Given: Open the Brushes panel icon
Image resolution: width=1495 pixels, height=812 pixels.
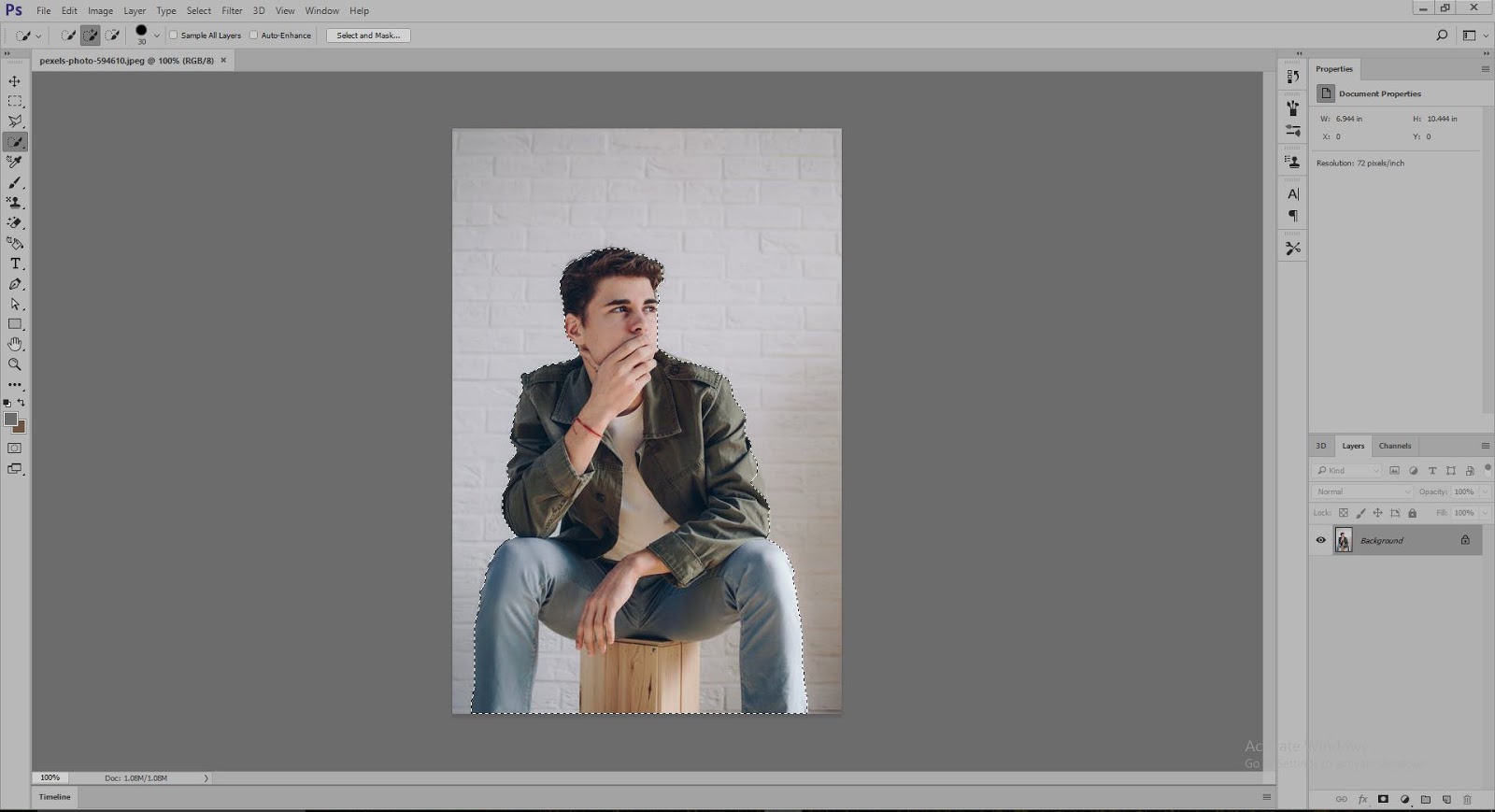Looking at the screenshot, I should [x=1293, y=108].
